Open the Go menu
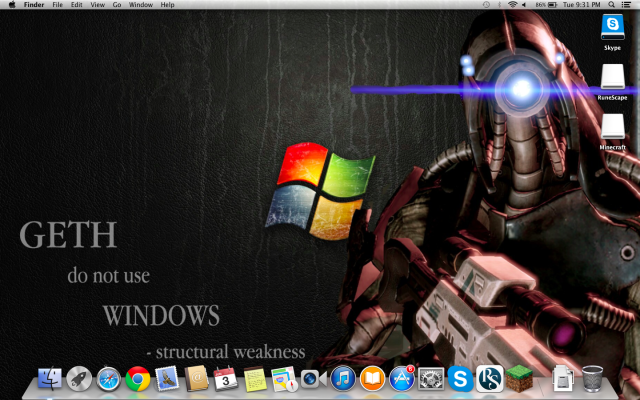Image resolution: width=640 pixels, height=400 pixels. click(117, 4)
